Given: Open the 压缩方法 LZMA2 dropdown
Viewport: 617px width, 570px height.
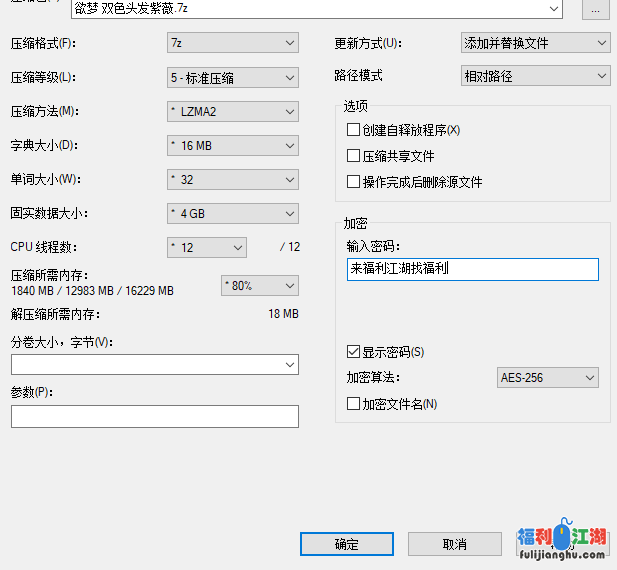Looking at the screenshot, I should [x=232, y=112].
